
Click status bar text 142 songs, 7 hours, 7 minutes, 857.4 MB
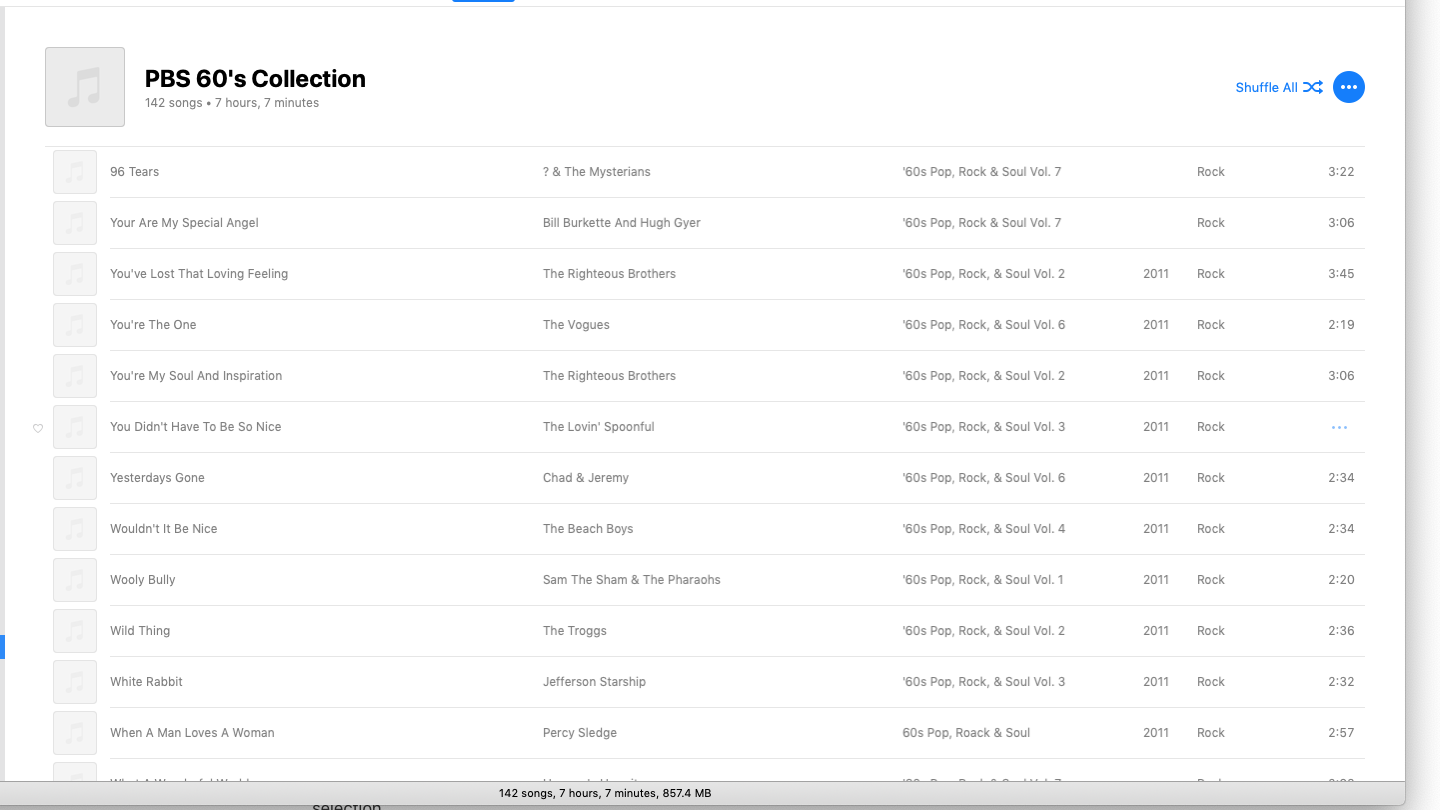coord(605,793)
